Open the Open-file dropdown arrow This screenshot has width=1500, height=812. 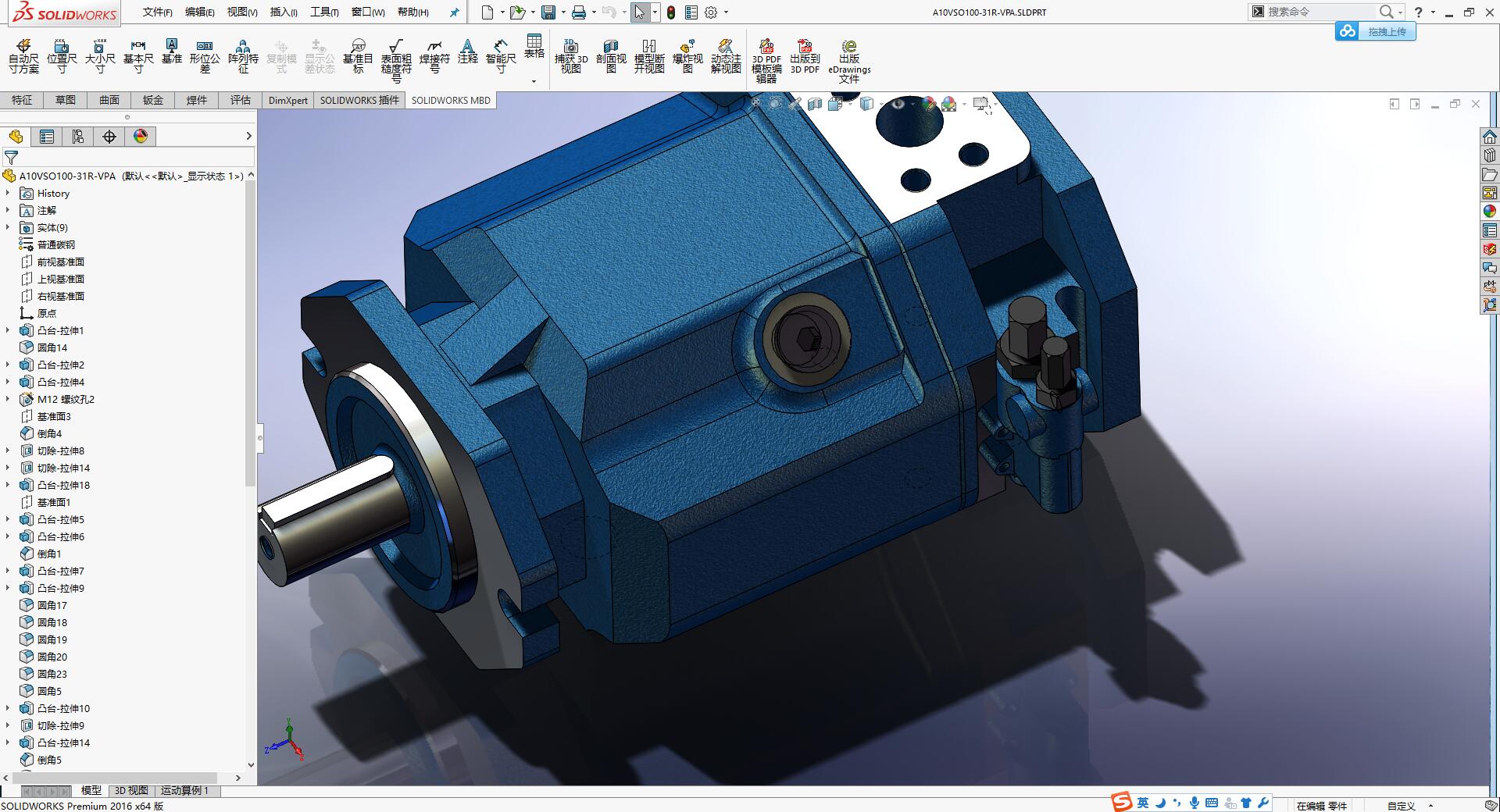pos(532,12)
